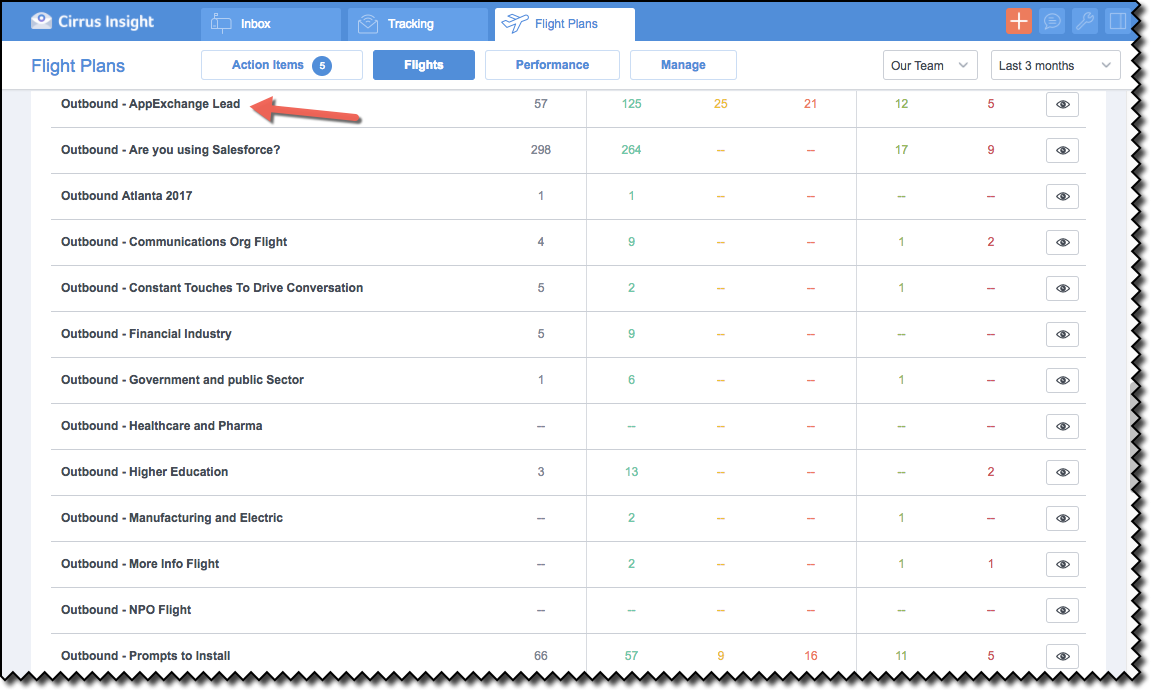Image resolution: width=1152 pixels, height=692 pixels.
Task: Open Outbound - Healthcare and Pharma
Action: tap(162, 426)
